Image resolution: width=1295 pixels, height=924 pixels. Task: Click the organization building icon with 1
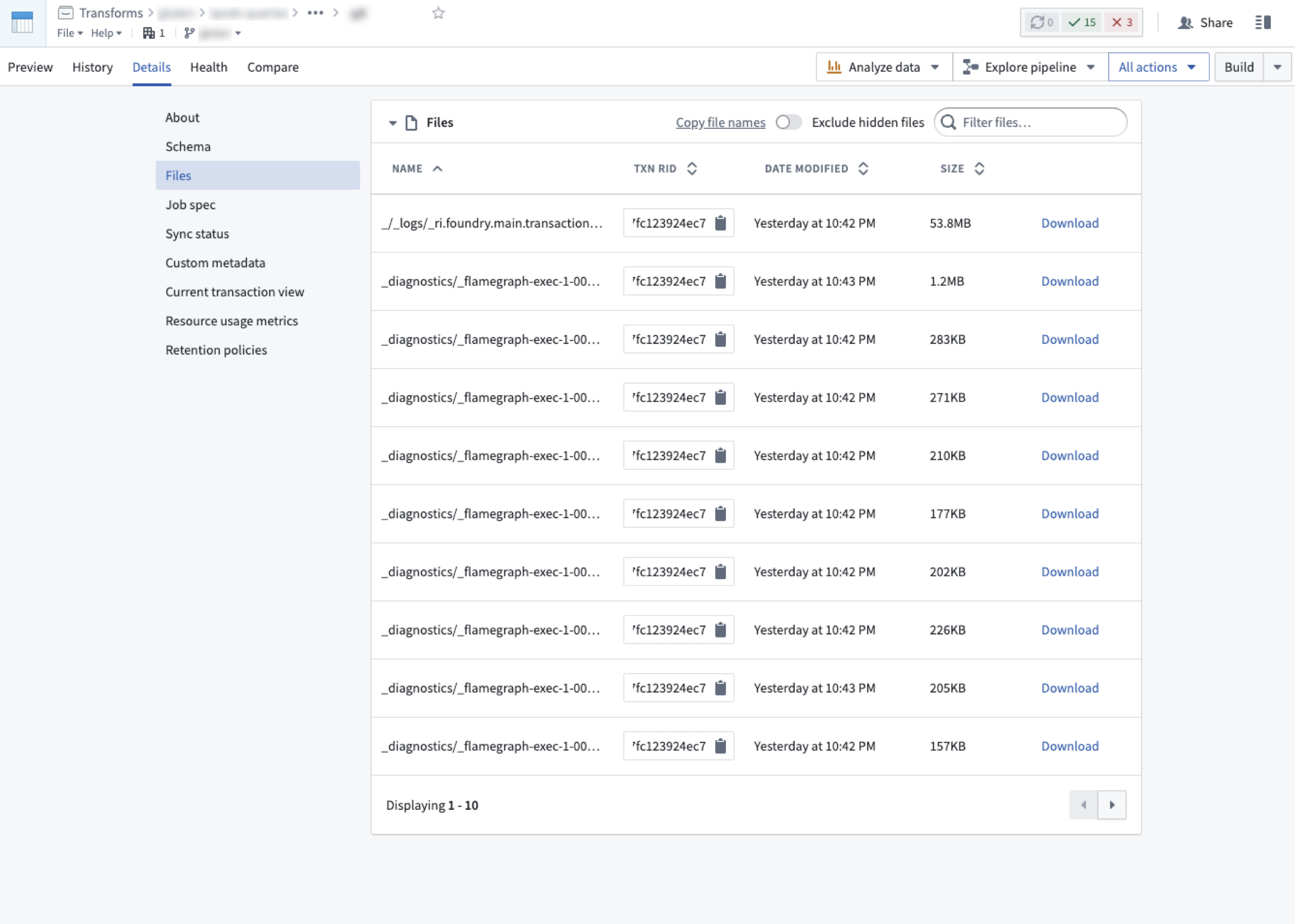pos(154,33)
